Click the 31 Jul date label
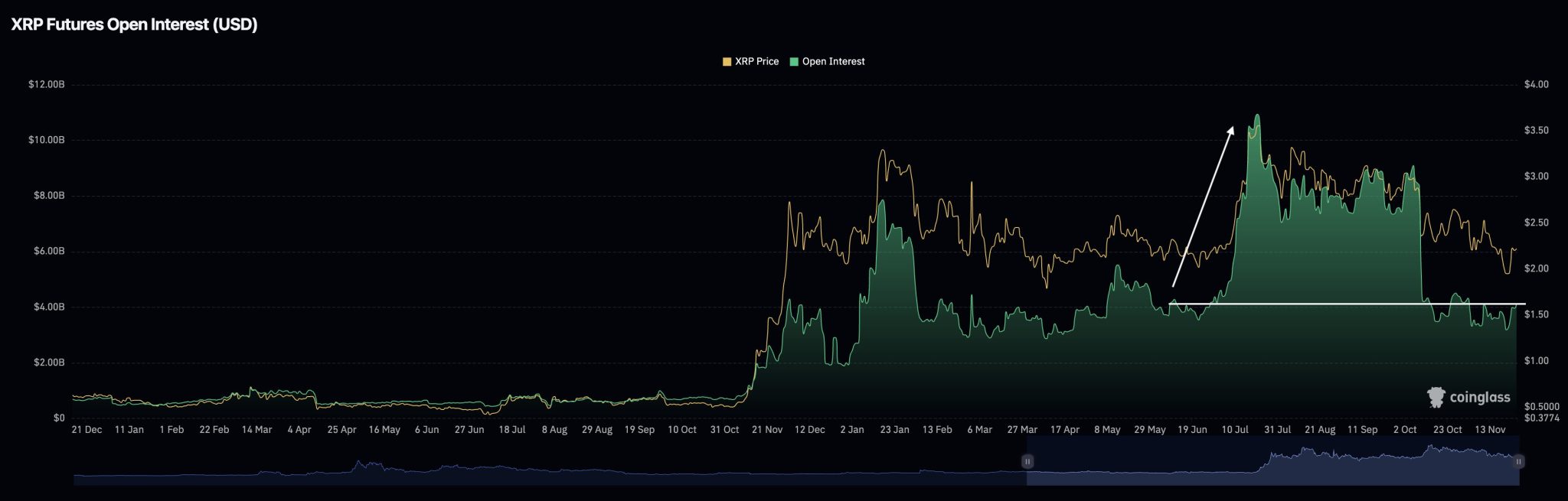The width and height of the screenshot is (1568, 501). 1278,430
